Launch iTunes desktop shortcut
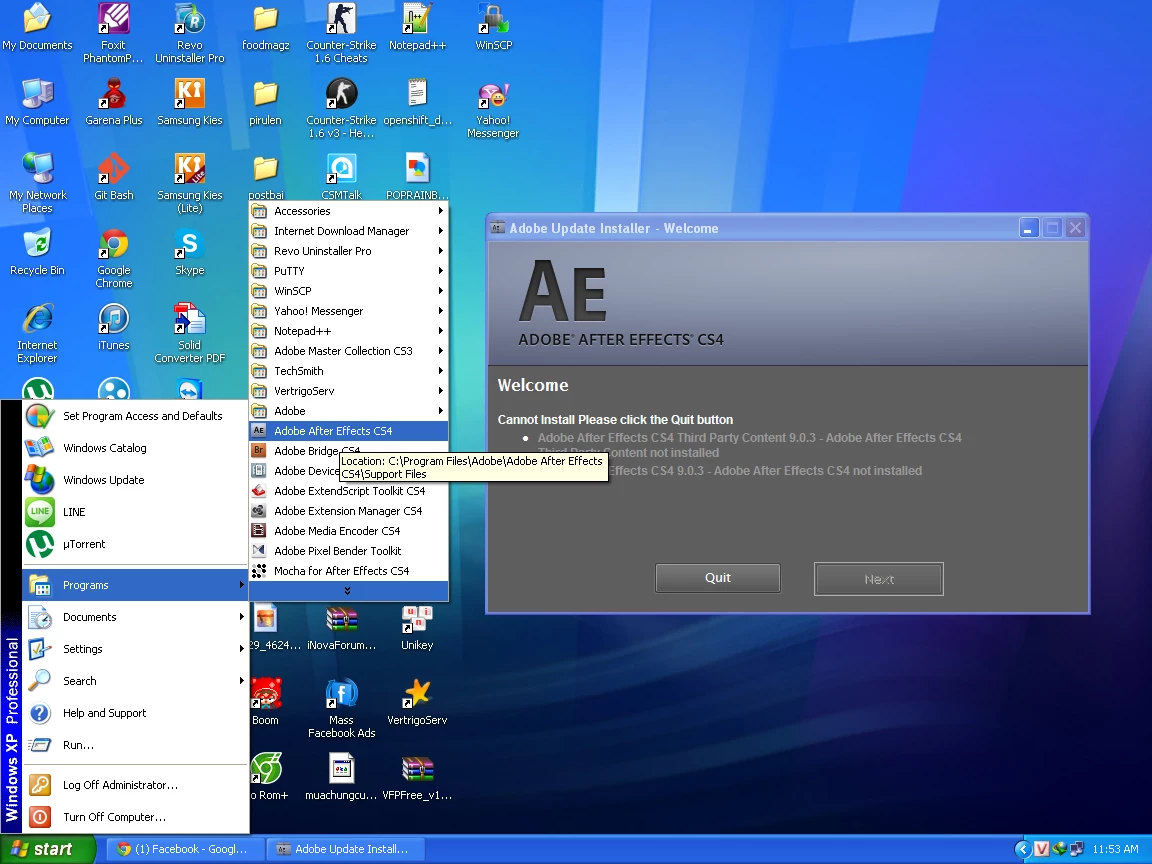The image size is (1152, 864). [113, 327]
